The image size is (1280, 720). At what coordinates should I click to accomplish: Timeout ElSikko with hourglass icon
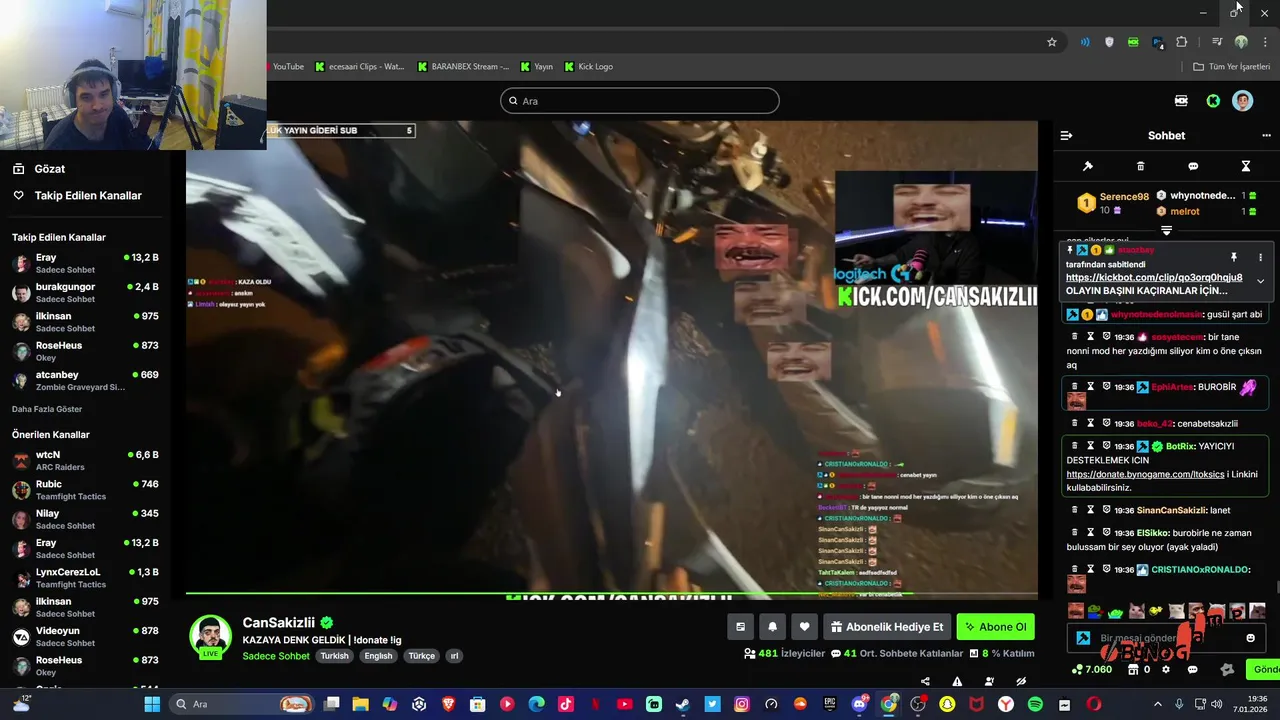click(x=1090, y=533)
